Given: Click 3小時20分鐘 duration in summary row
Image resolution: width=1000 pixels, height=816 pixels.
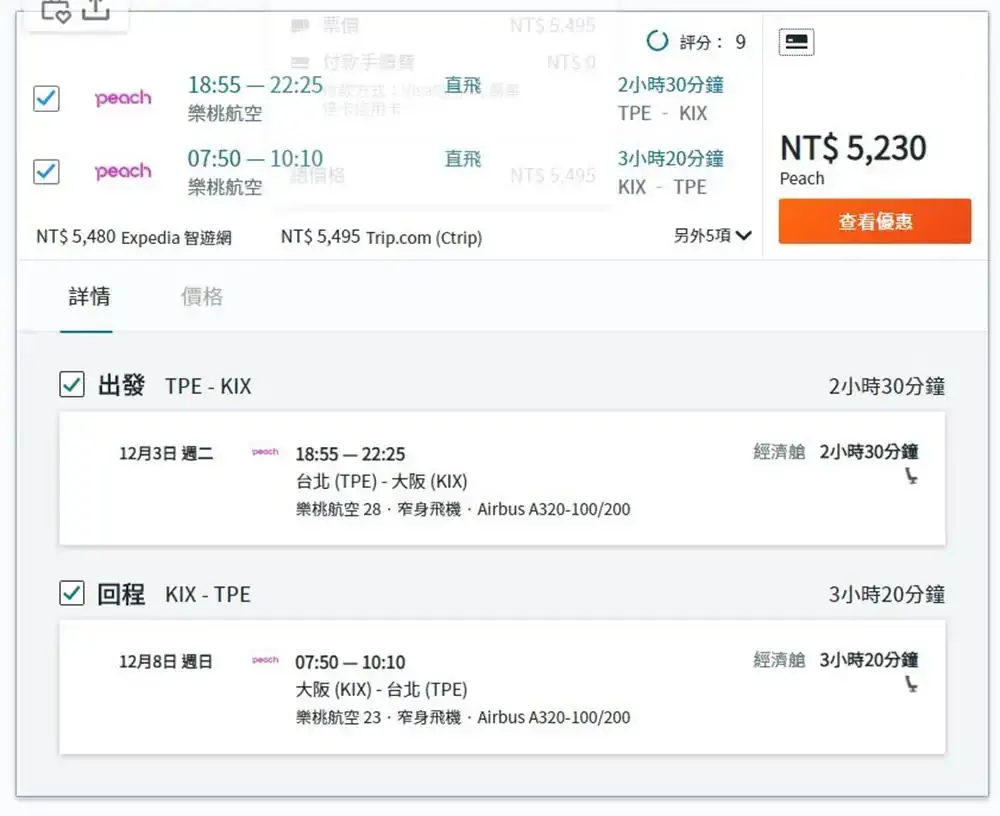Looking at the screenshot, I should point(670,158).
